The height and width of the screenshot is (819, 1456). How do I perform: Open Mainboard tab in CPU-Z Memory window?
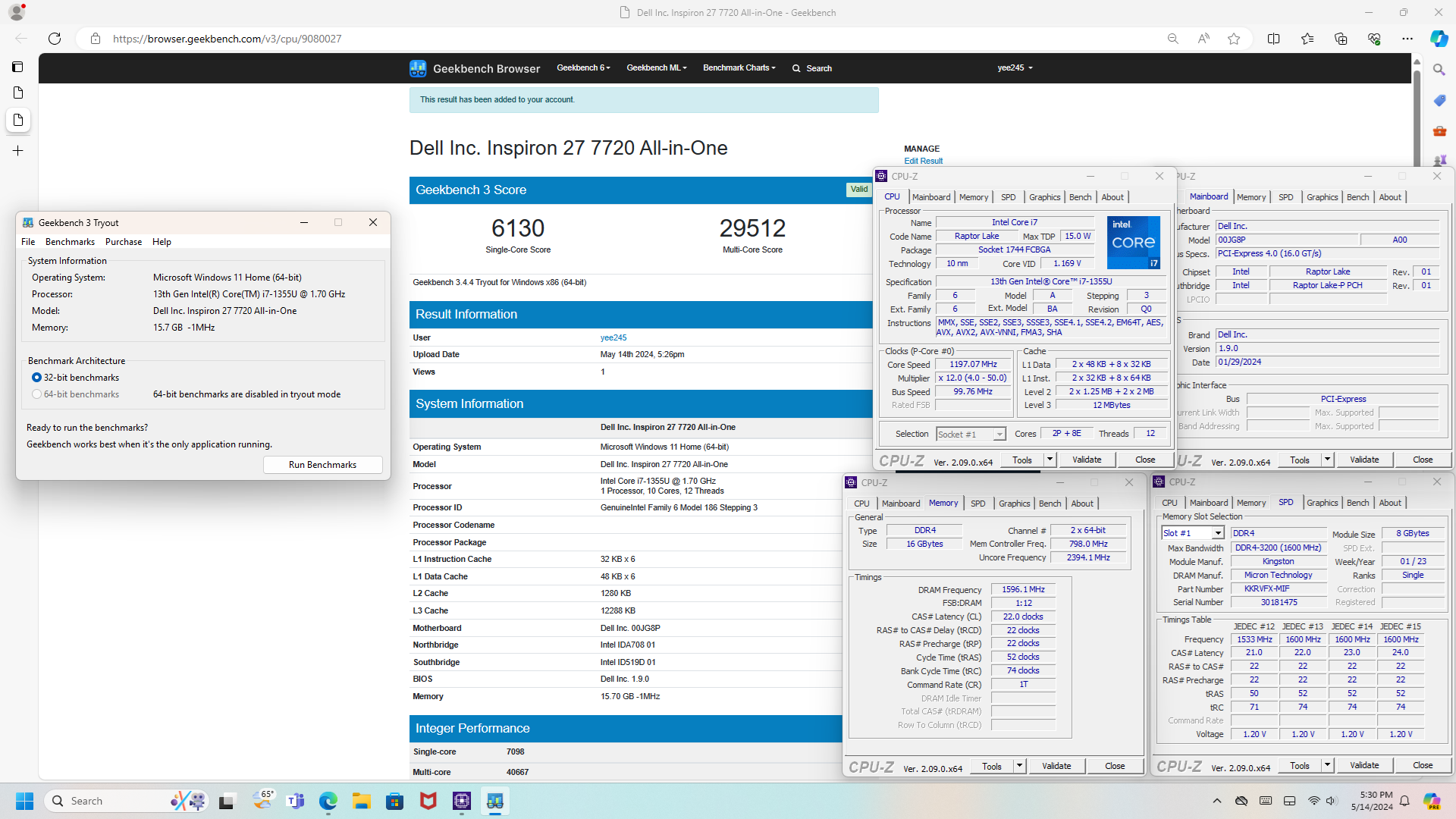click(901, 504)
